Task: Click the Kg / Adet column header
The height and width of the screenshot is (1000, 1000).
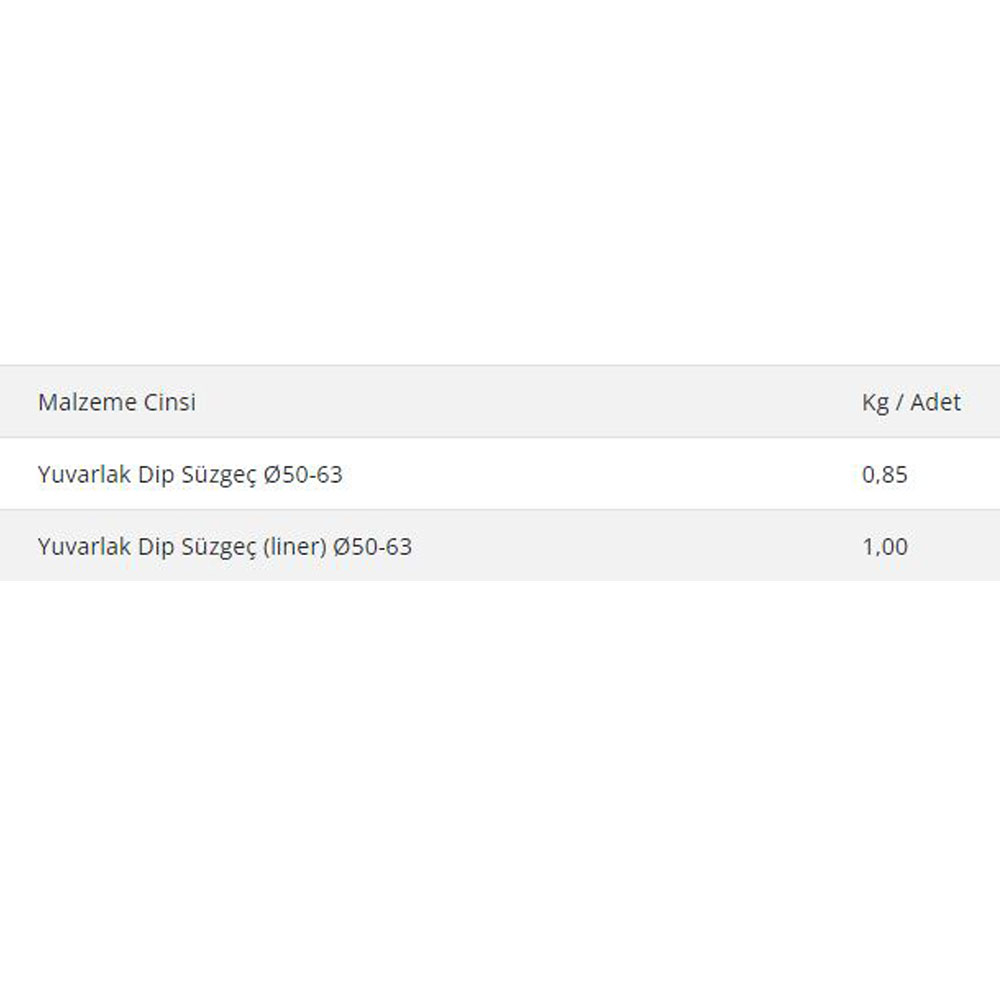Action: (911, 402)
